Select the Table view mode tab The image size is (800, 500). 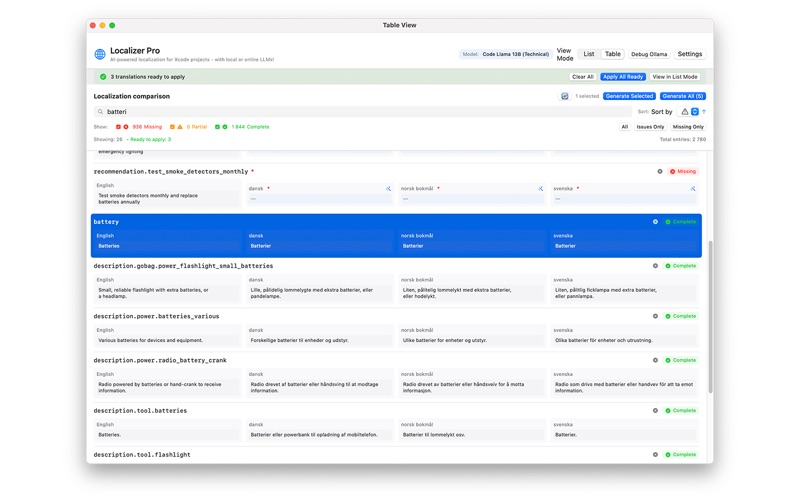click(x=613, y=54)
